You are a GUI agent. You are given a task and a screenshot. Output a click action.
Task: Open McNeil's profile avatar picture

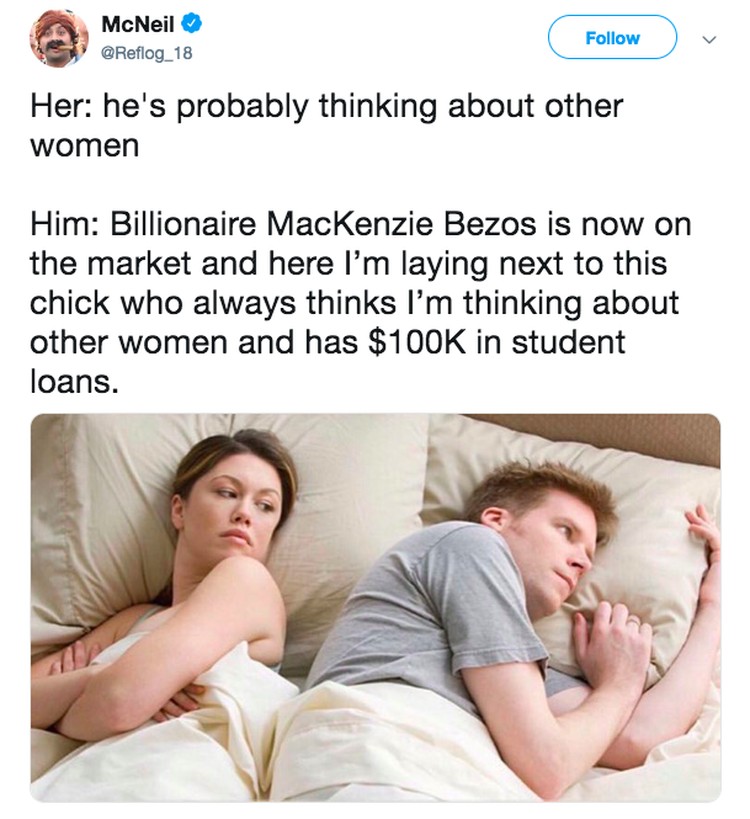pyautogui.click(x=58, y=38)
